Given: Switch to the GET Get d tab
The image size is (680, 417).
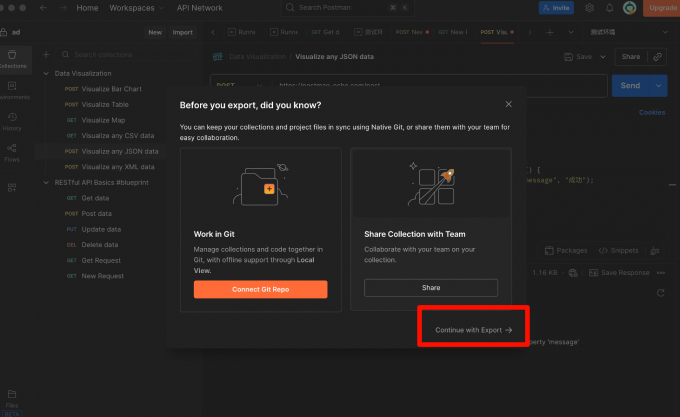Looking at the screenshot, I should click(x=325, y=32).
